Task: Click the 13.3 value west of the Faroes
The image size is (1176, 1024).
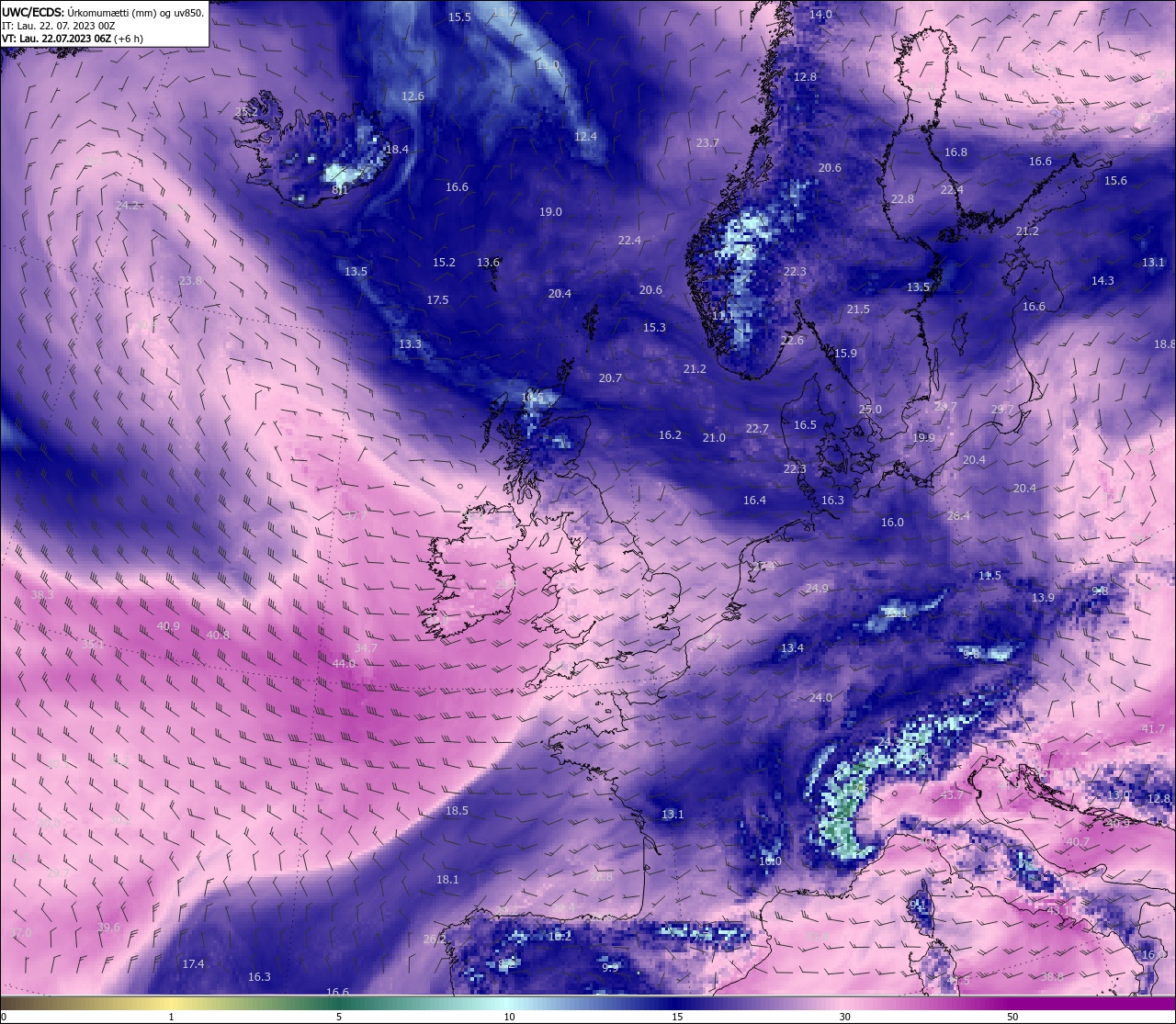Action: 410,344
